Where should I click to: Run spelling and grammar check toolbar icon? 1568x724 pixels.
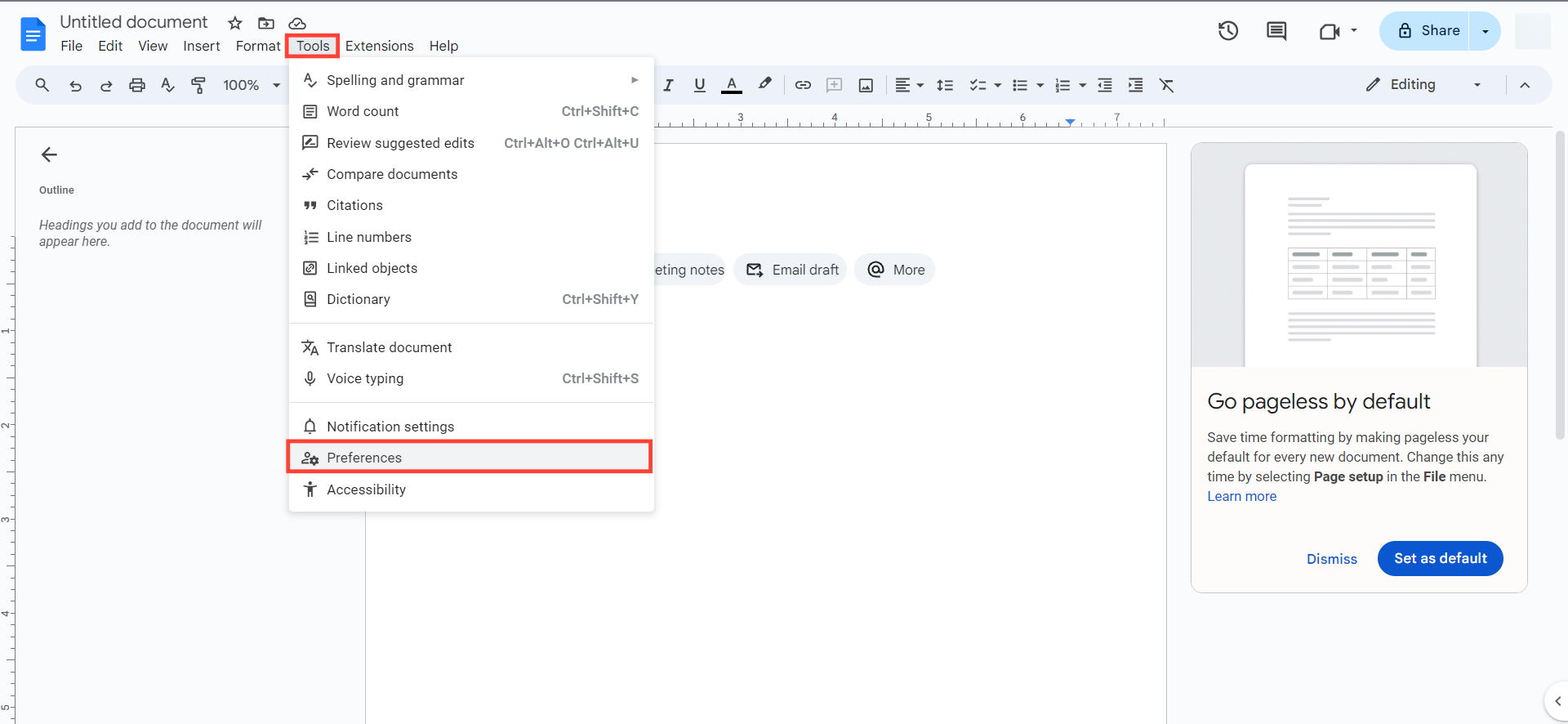coord(168,85)
